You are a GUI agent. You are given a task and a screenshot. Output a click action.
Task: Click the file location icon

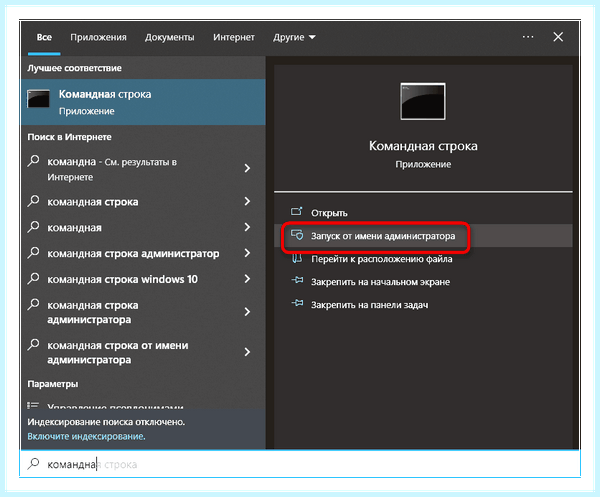coord(297,258)
